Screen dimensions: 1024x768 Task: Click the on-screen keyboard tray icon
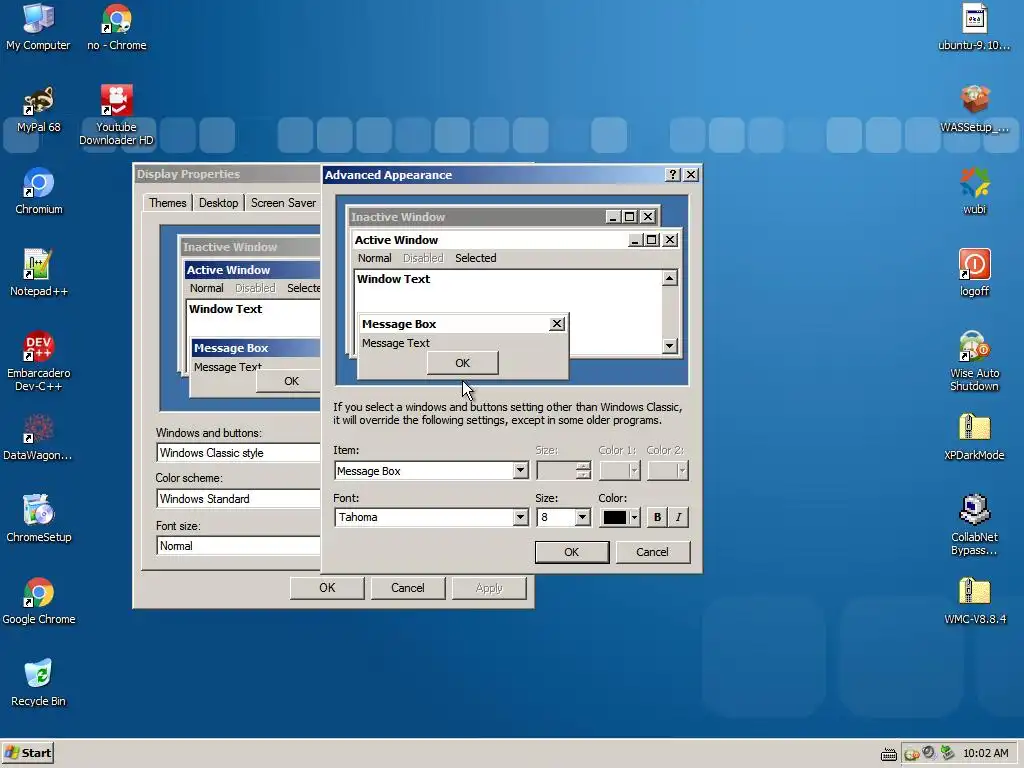point(888,754)
